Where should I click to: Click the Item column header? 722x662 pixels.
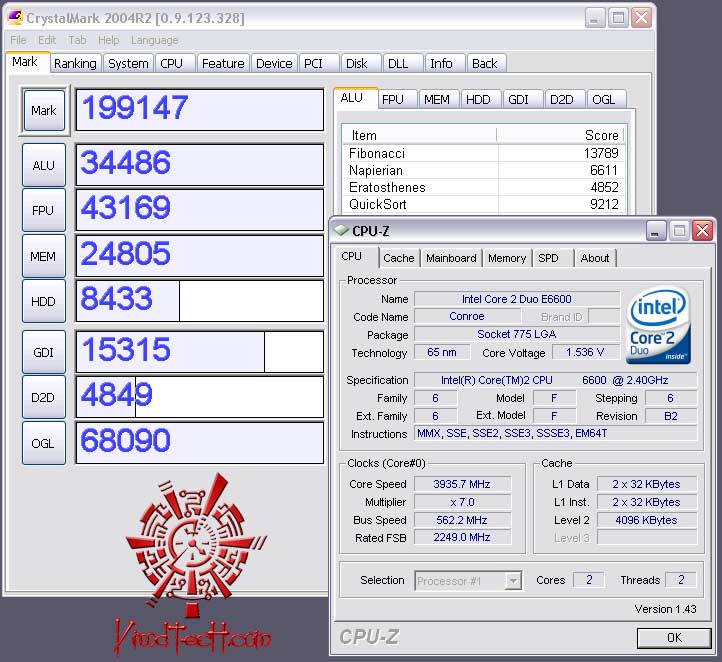[x=420, y=135]
